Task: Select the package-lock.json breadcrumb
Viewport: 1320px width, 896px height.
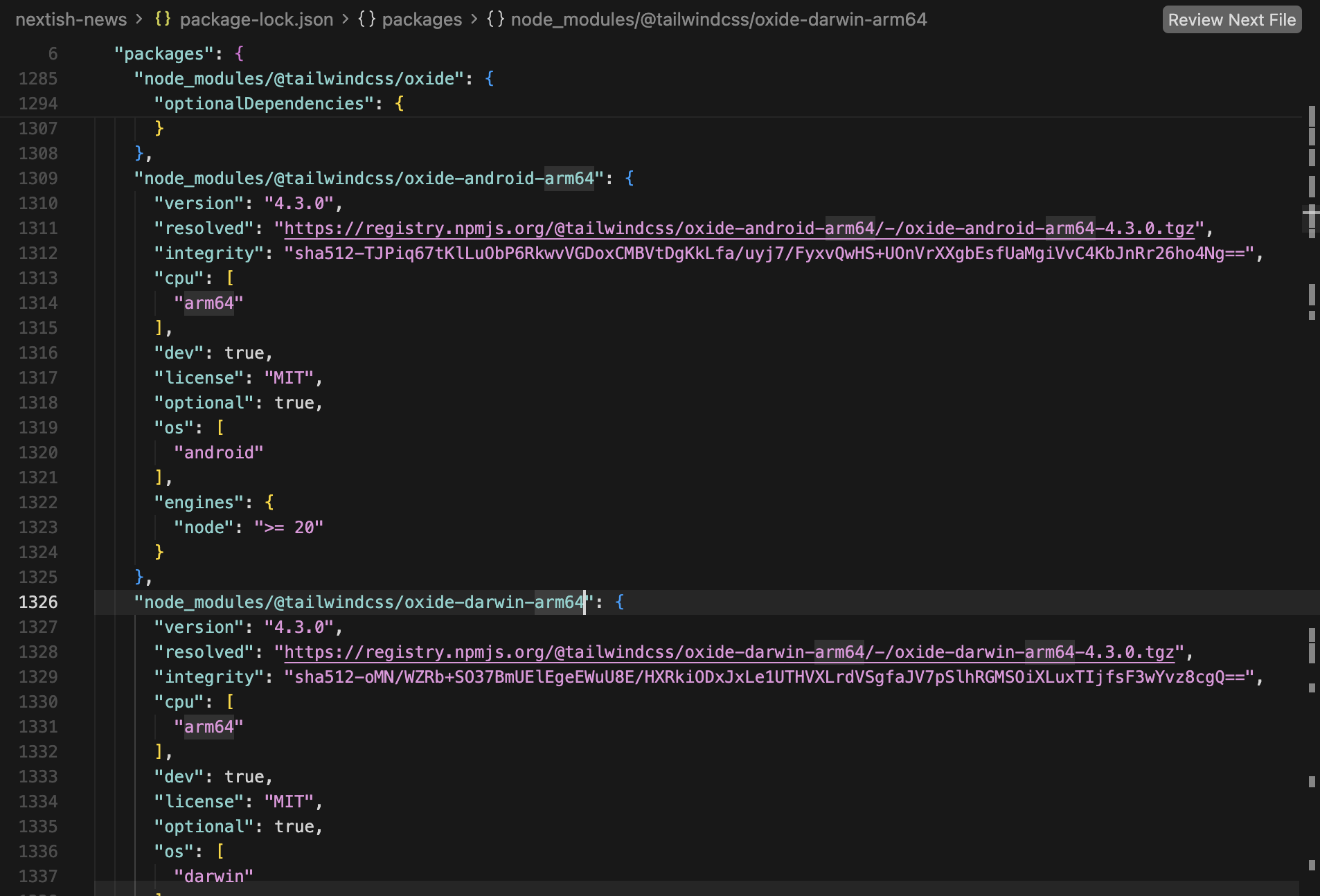Action: coord(256,19)
